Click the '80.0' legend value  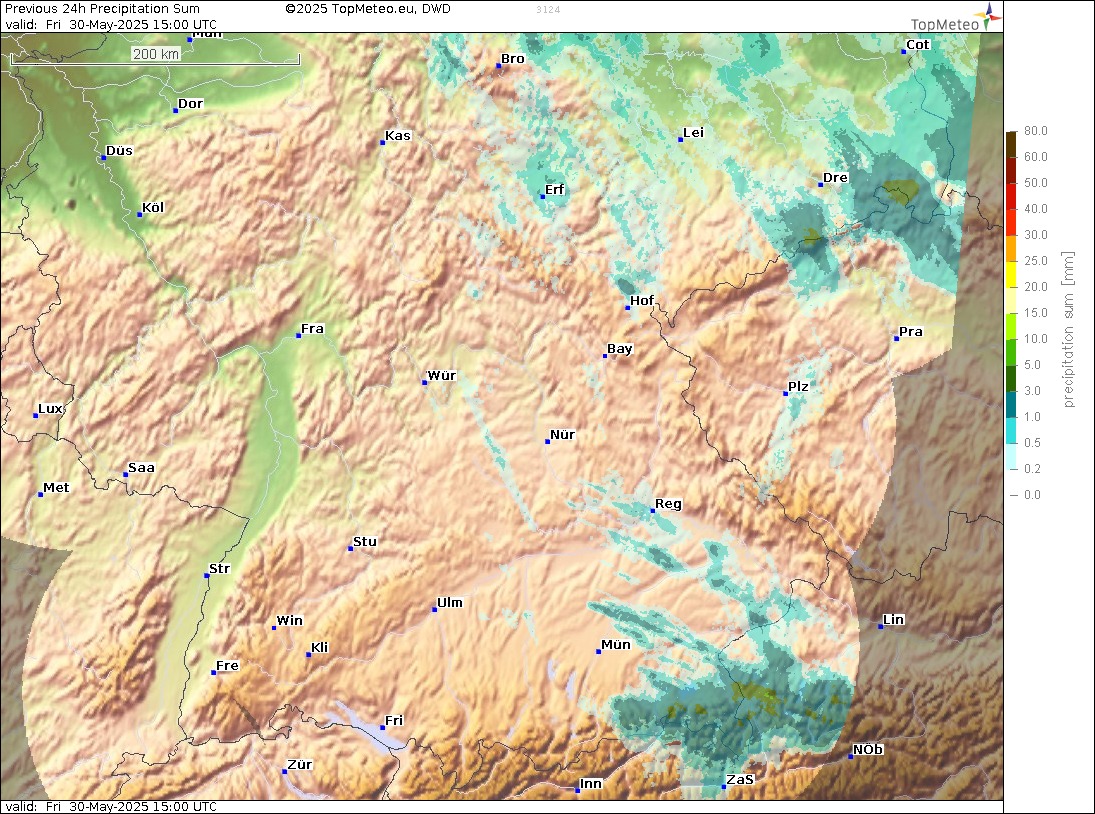(x=1036, y=131)
